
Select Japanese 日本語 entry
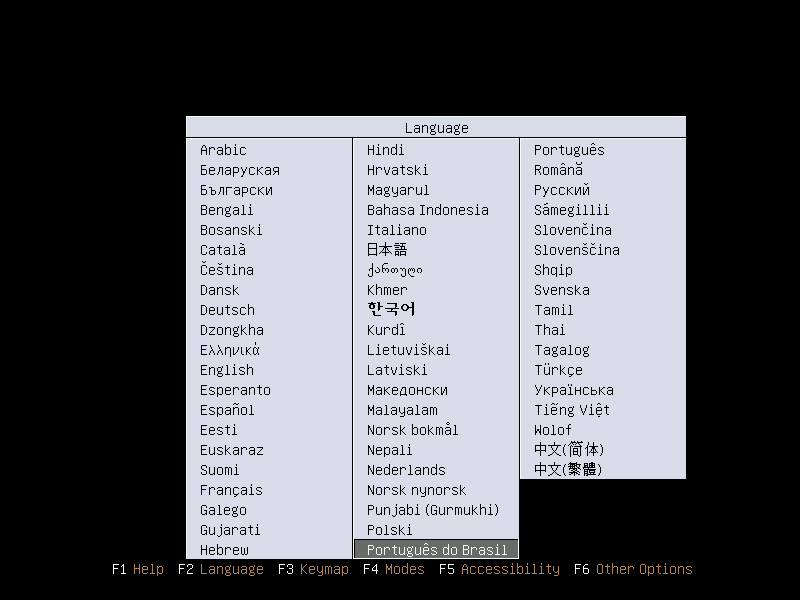387,250
